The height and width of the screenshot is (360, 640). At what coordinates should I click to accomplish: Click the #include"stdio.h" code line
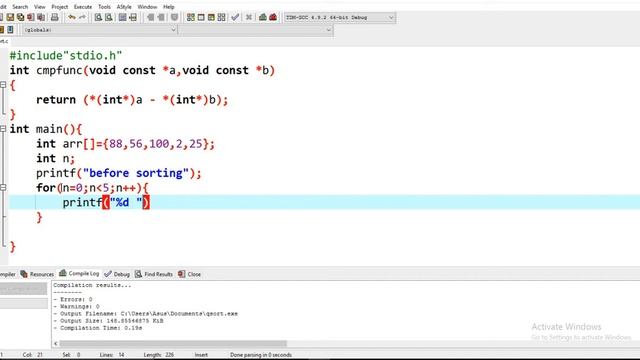click(66, 56)
